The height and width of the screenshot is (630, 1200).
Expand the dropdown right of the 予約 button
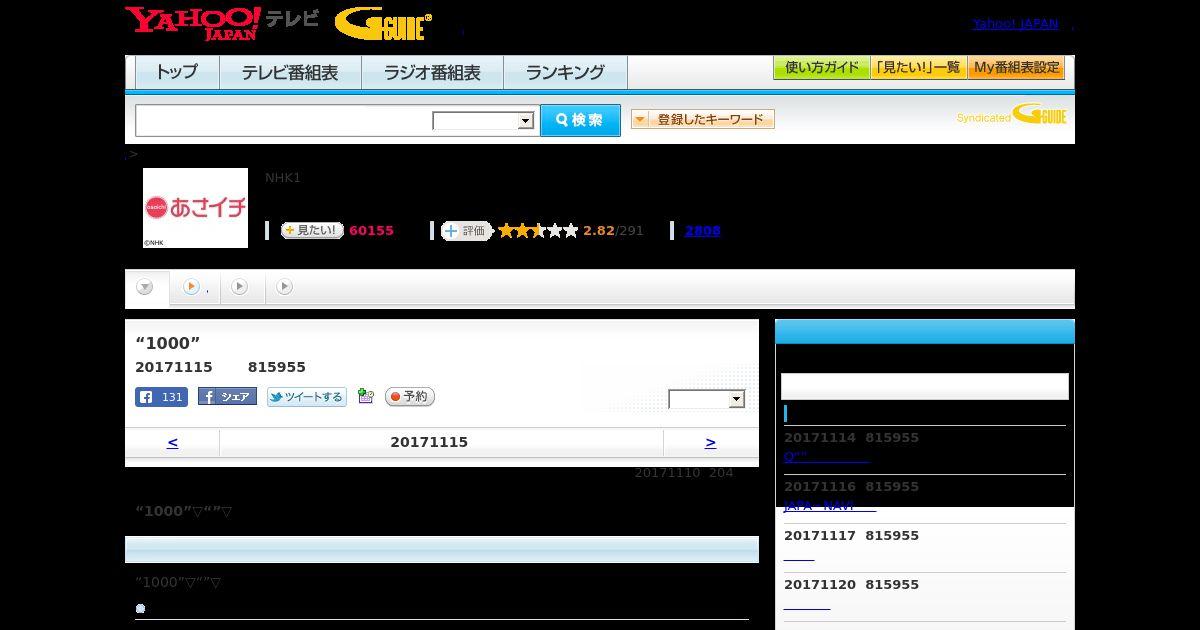707,399
